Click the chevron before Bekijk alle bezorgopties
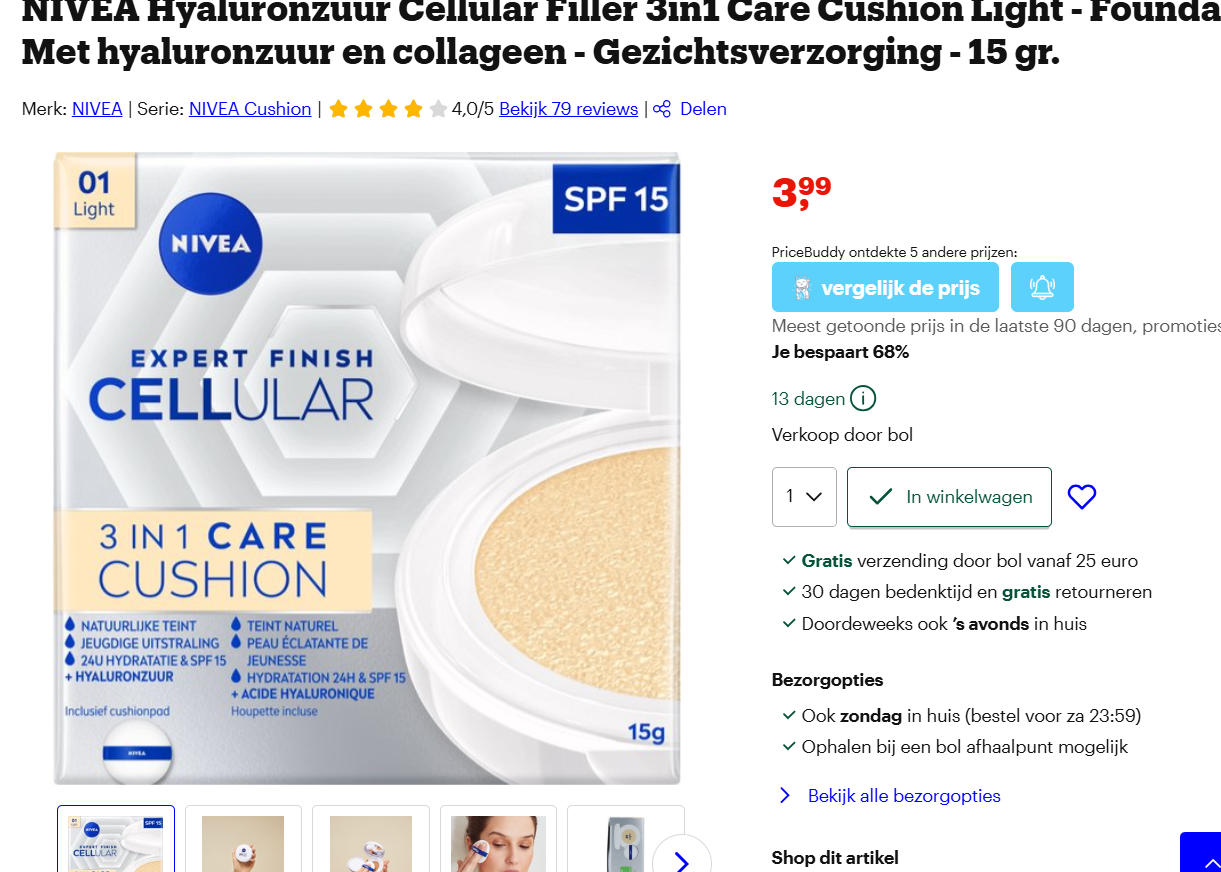 coord(785,796)
